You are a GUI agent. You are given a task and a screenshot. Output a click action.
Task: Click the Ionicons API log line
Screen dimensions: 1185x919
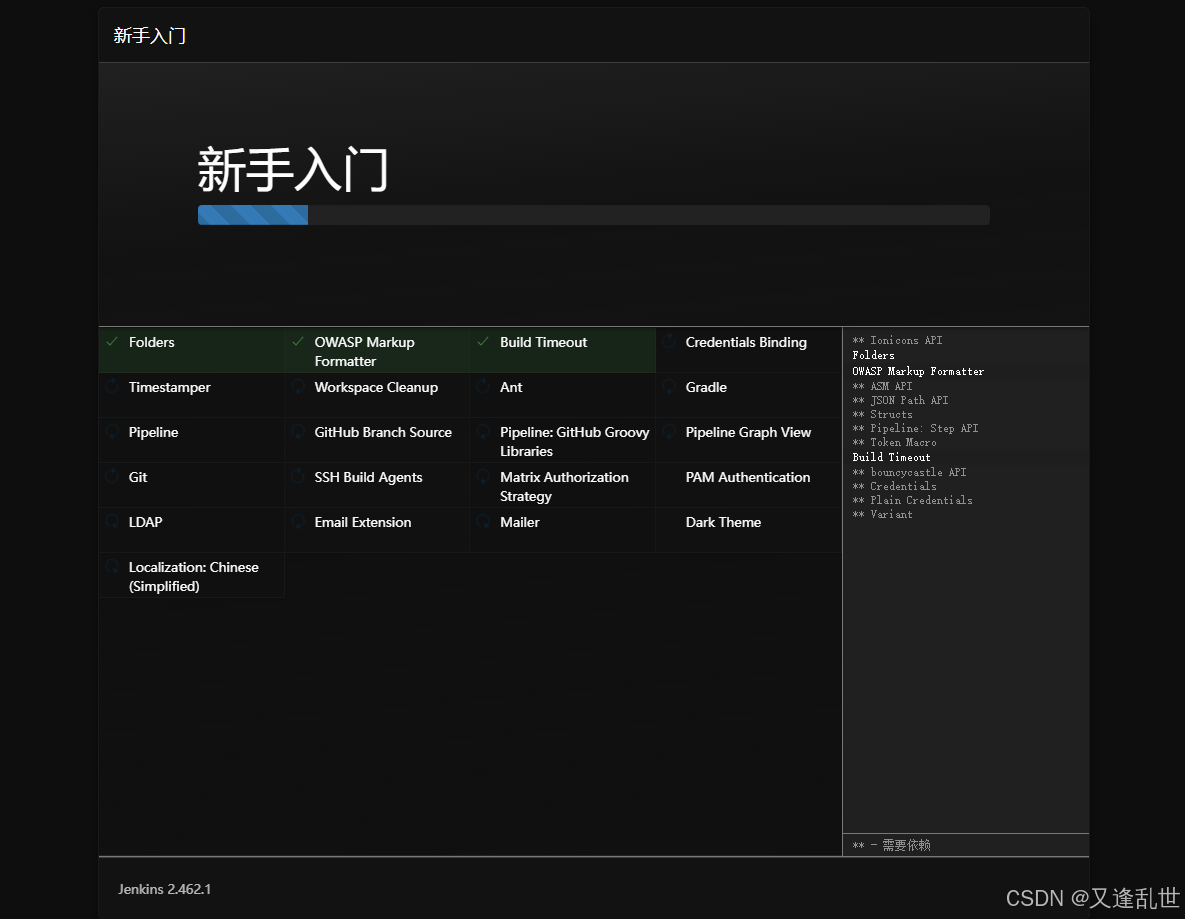[897, 340]
